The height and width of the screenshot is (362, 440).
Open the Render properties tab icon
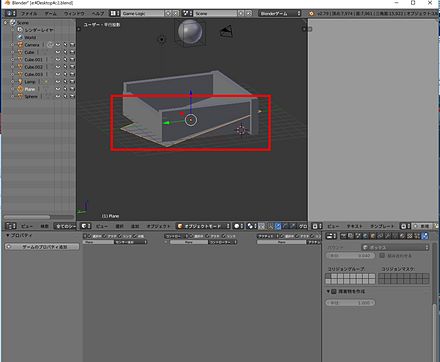coord(344,236)
